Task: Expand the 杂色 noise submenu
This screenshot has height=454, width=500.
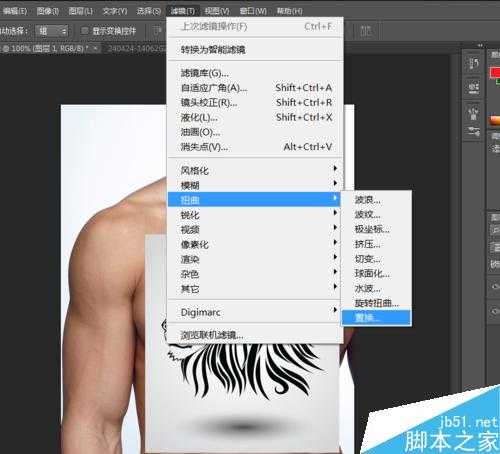Action: coord(255,274)
